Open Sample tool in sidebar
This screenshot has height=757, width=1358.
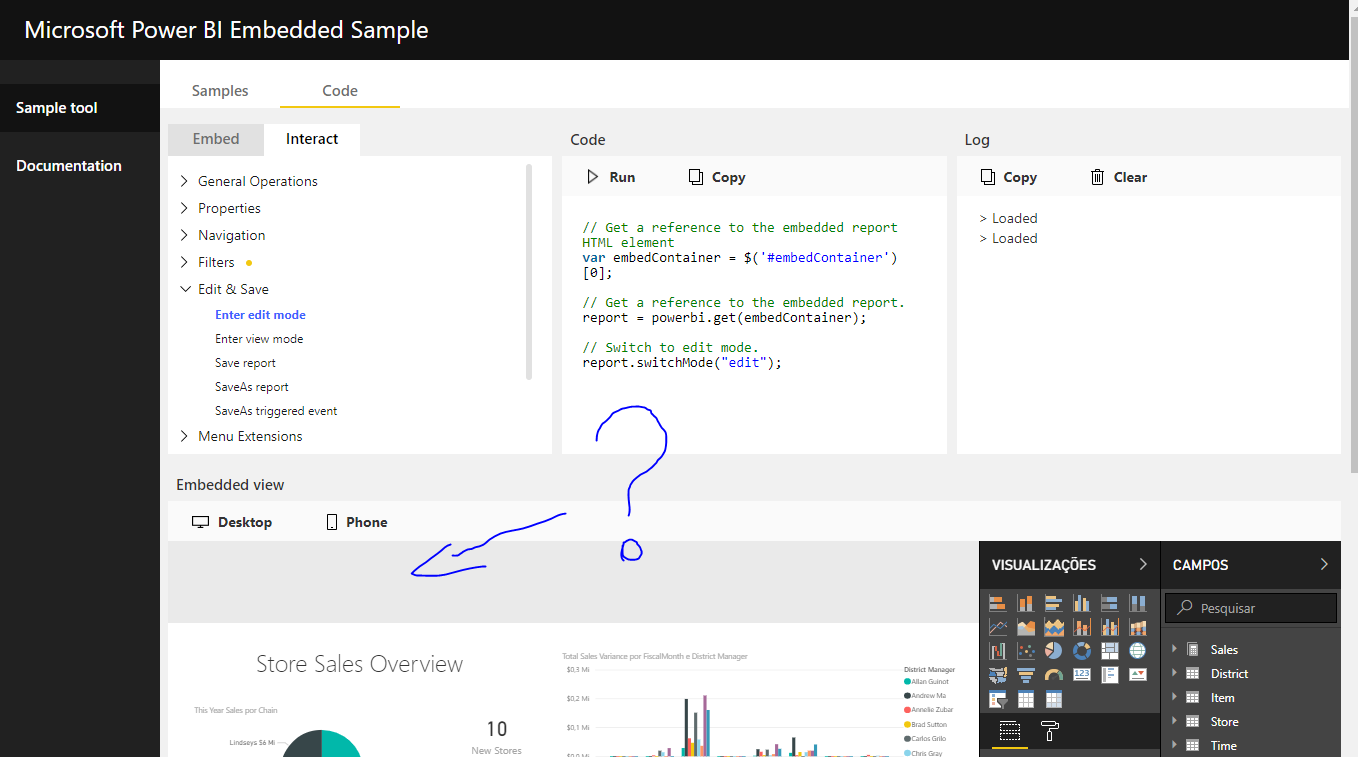point(80,108)
